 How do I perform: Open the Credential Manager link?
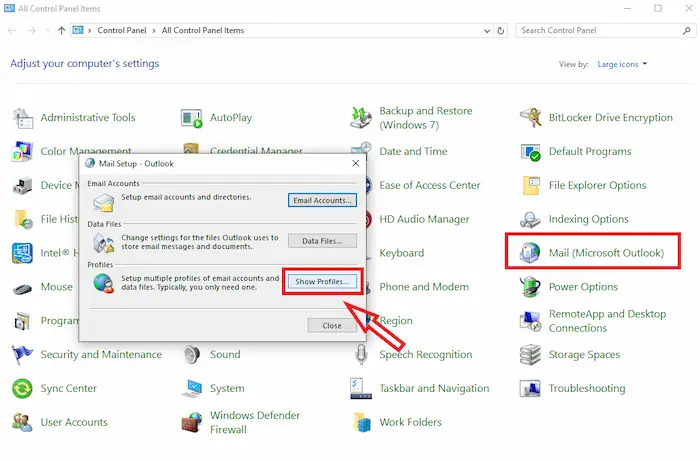[x=256, y=150]
